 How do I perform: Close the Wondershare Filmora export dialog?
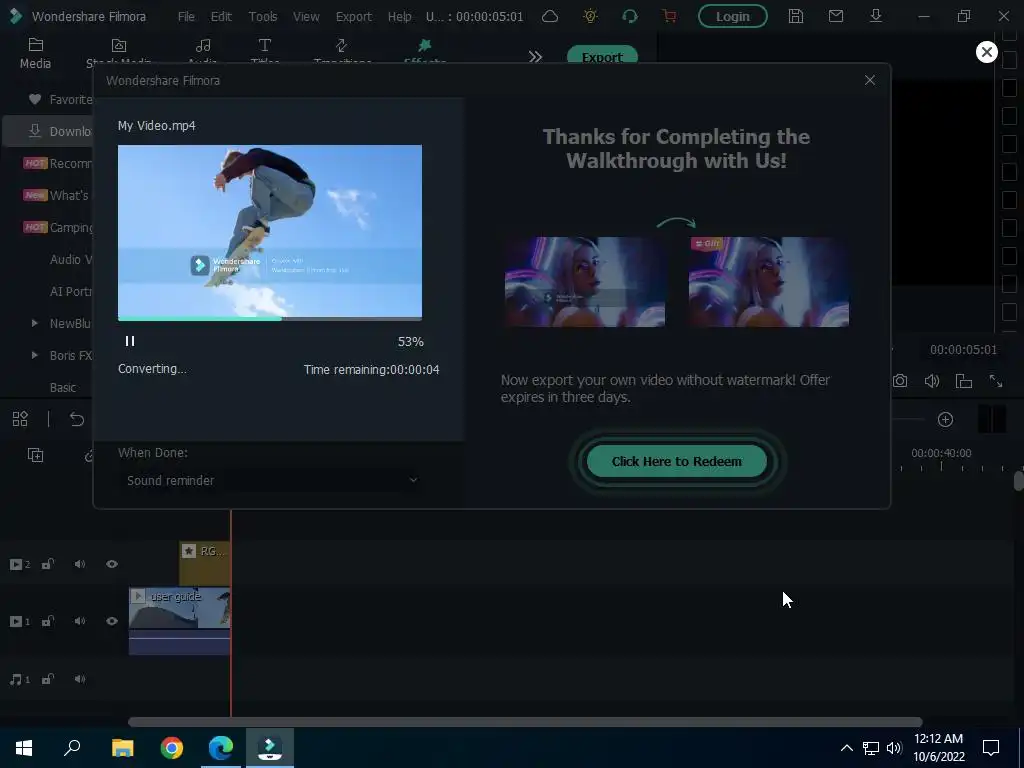(869, 80)
